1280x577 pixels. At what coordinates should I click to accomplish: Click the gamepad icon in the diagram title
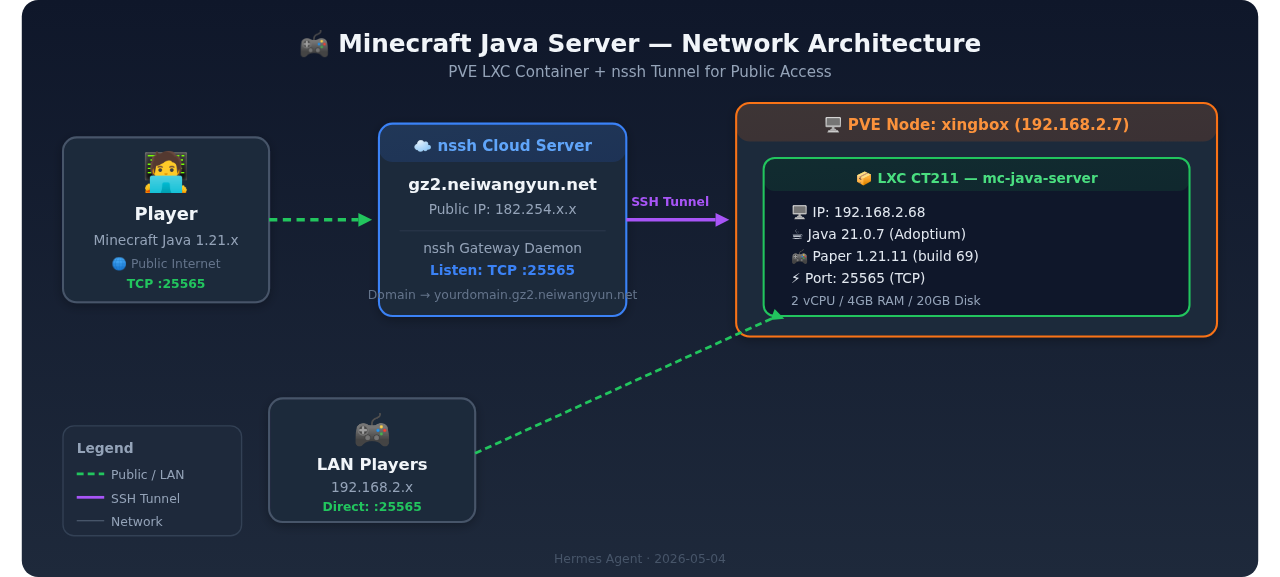click(x=314, y=44)
